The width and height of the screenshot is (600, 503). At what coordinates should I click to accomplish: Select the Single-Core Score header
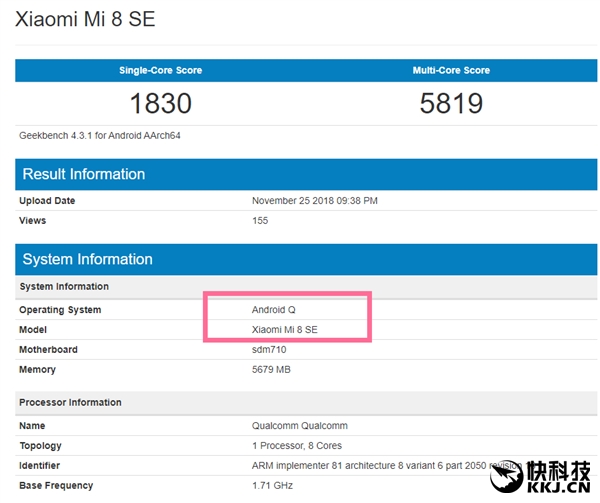click(160, 70)
